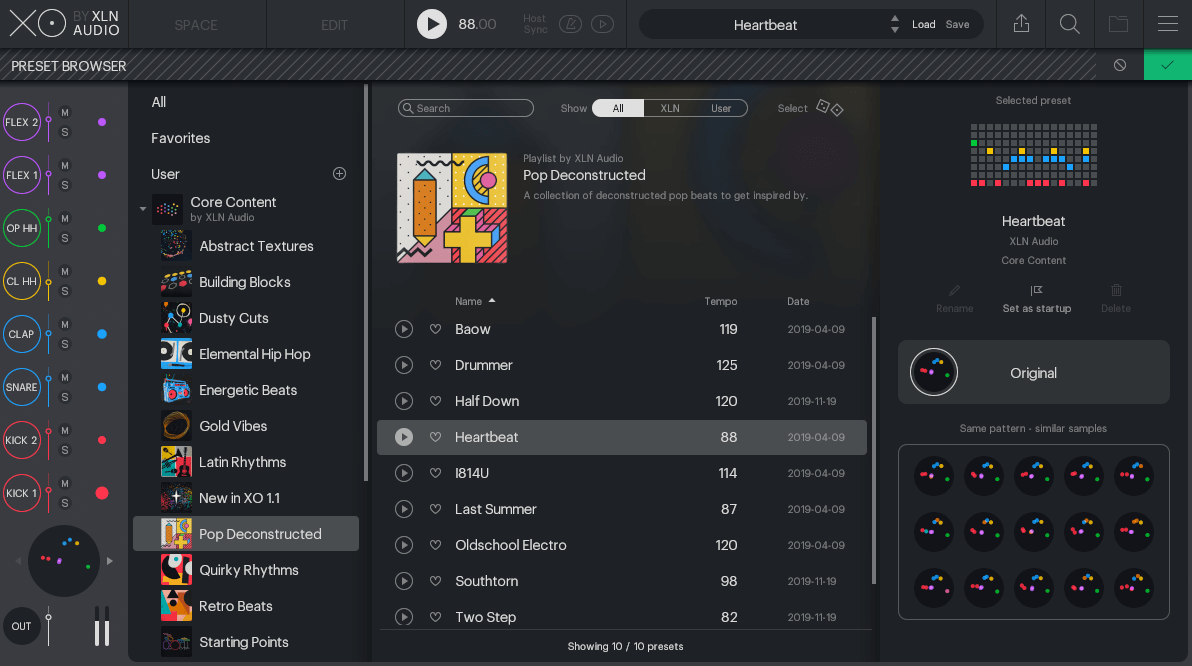Screen dimensions: 1192x666
Task: Add a user folder with plus icon
Action: click(339, 174)
